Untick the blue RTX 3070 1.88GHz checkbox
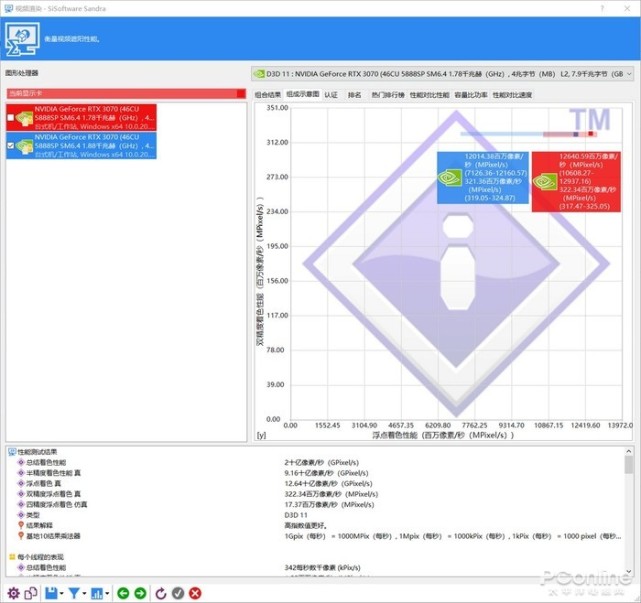Screen dimensions: 641x603 click(11, 146)
